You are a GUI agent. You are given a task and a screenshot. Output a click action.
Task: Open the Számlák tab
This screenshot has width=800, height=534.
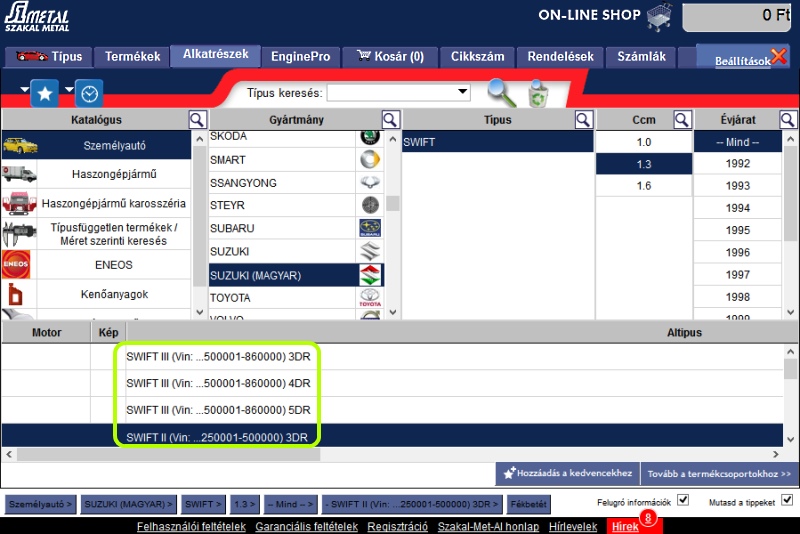pyautogui.click(x=641, y=57)
